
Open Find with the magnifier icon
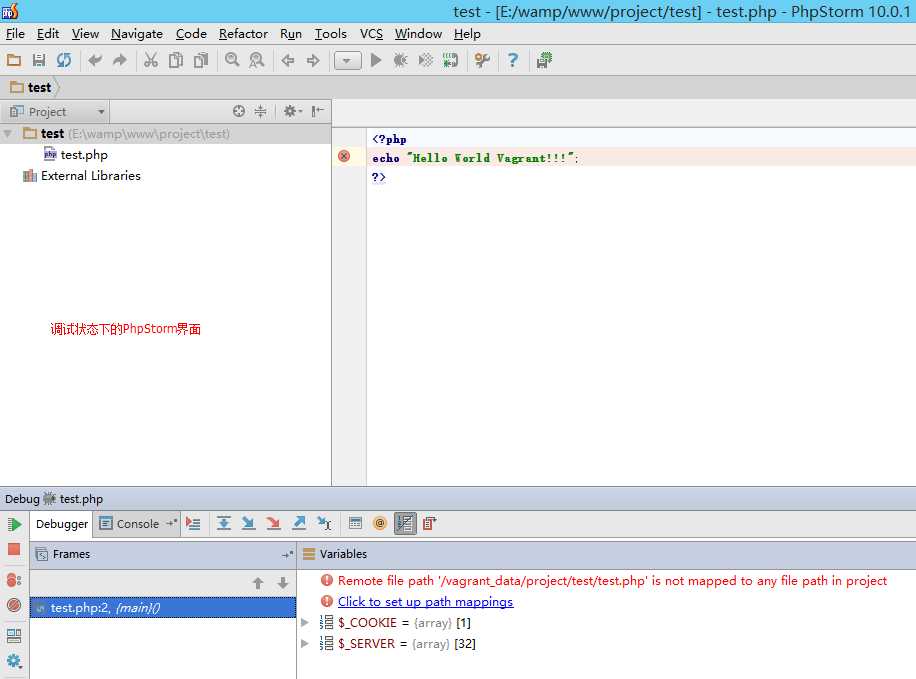click(x=232, y=60)
